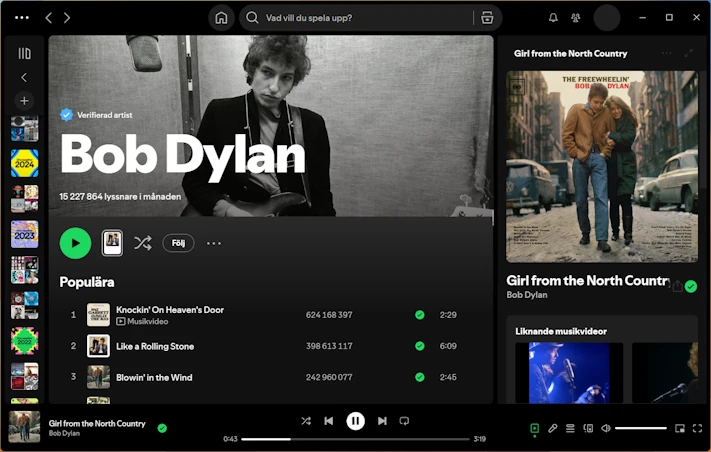Open the 2022 playlist thumbnail in sidebar
This screenshot has width=711, height=452.
pyautogui.click(x=24, y=341)
